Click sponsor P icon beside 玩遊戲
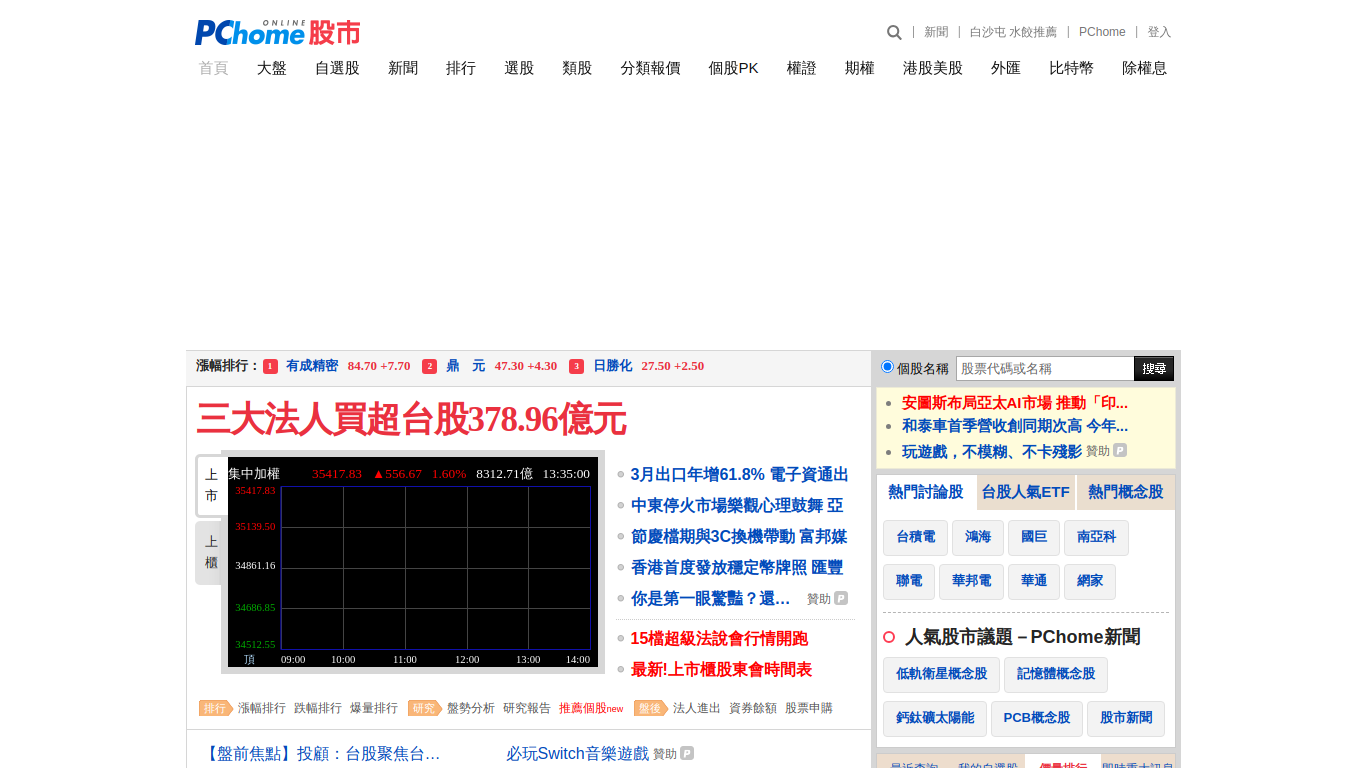The image size is (1366, 768). (1120, 450)
